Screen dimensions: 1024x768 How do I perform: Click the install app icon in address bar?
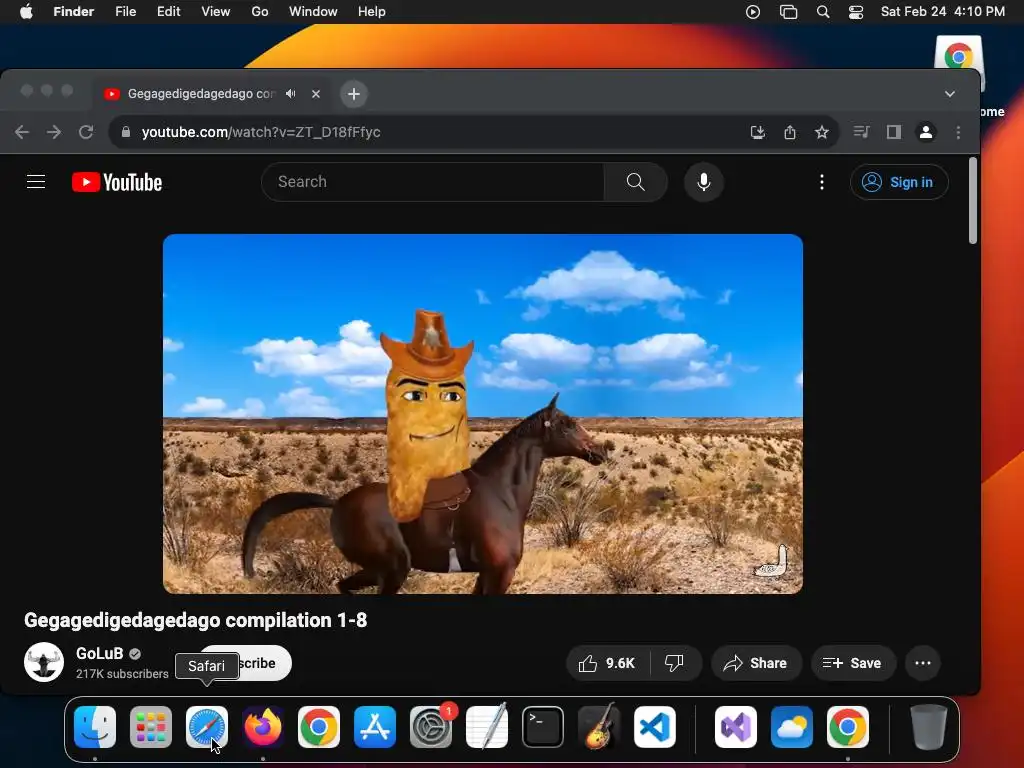pos(758,132)
